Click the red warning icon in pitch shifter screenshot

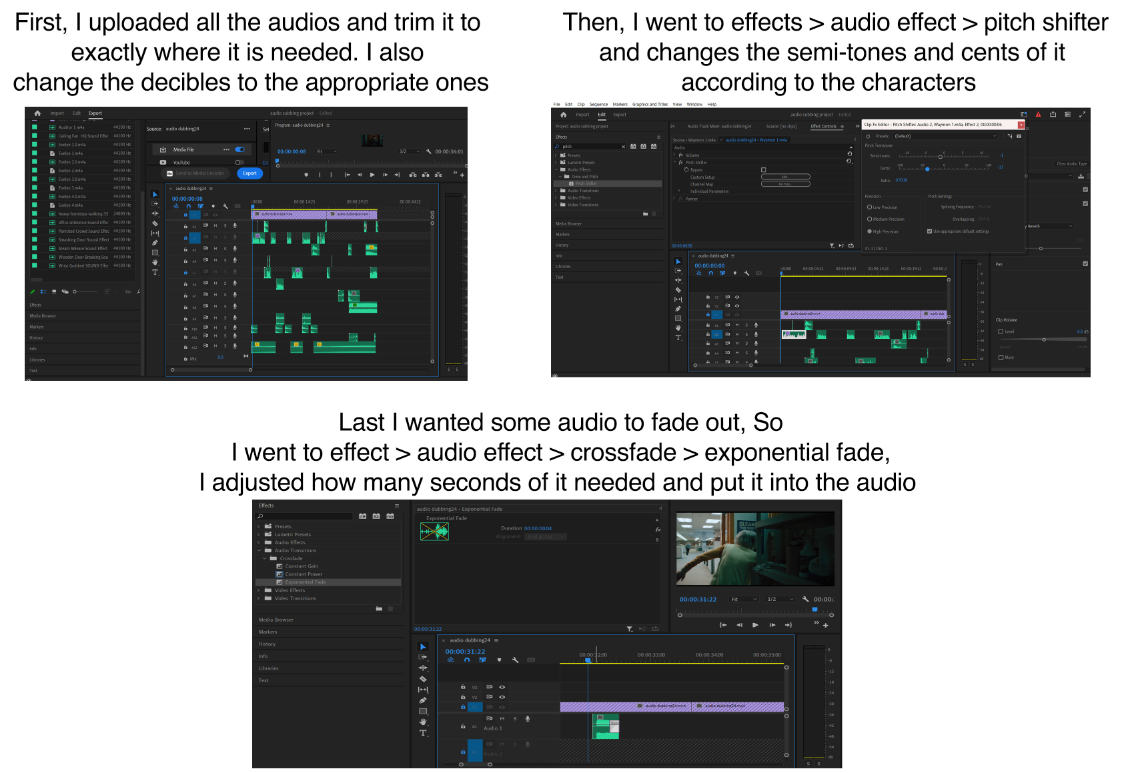[1038, 114]
